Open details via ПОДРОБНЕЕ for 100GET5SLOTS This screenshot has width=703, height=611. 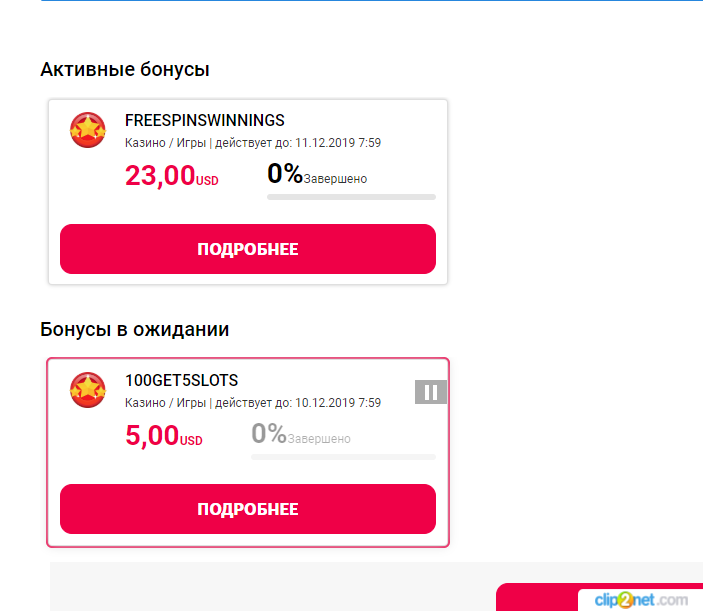[x=248, y=509]
